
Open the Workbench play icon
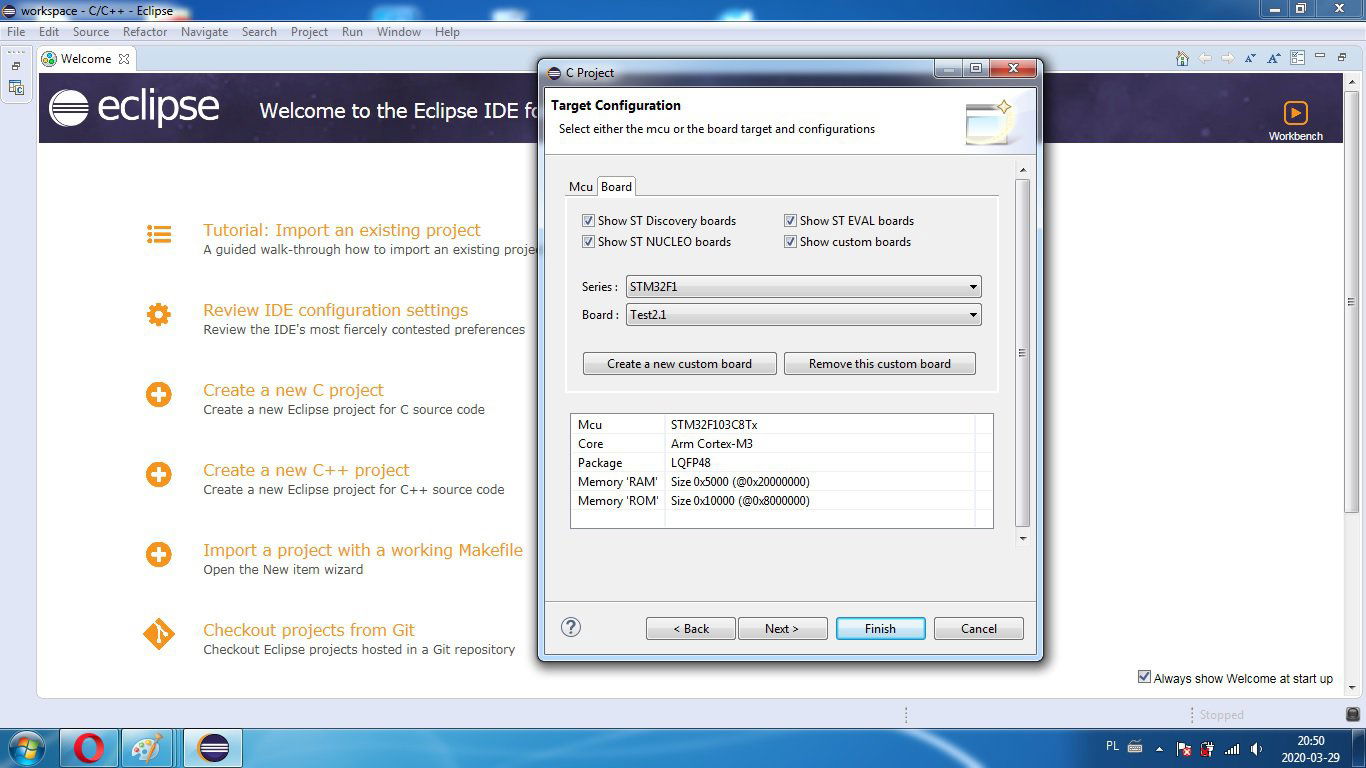[1295, 113]
